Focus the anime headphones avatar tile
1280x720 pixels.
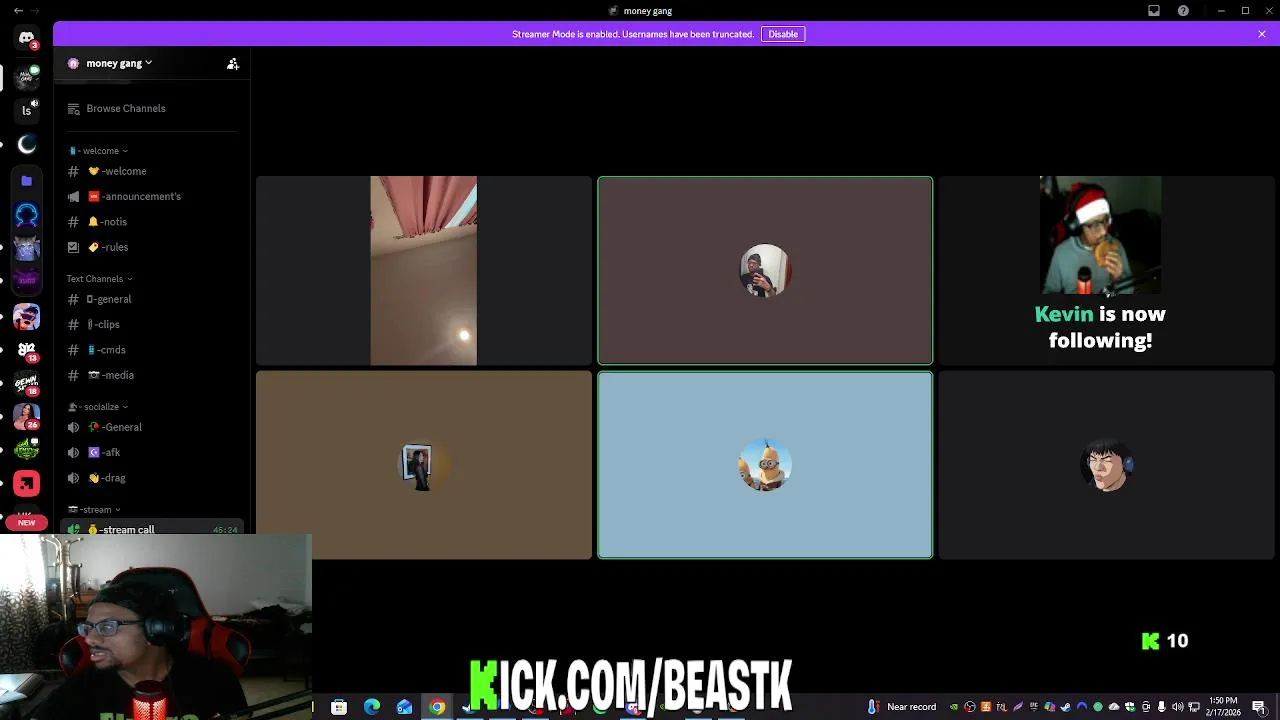pyautogui.click(x=1106, y=465)
